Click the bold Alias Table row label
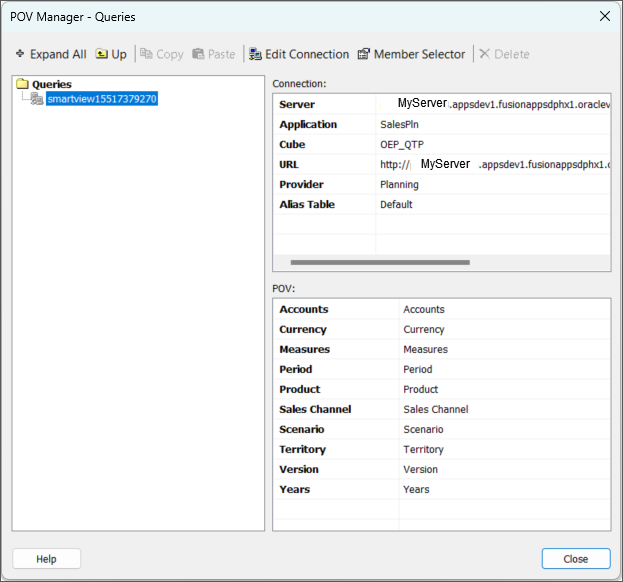Viewport: 623px width, 582px height. pyautogui.click(x=307, y=205)
